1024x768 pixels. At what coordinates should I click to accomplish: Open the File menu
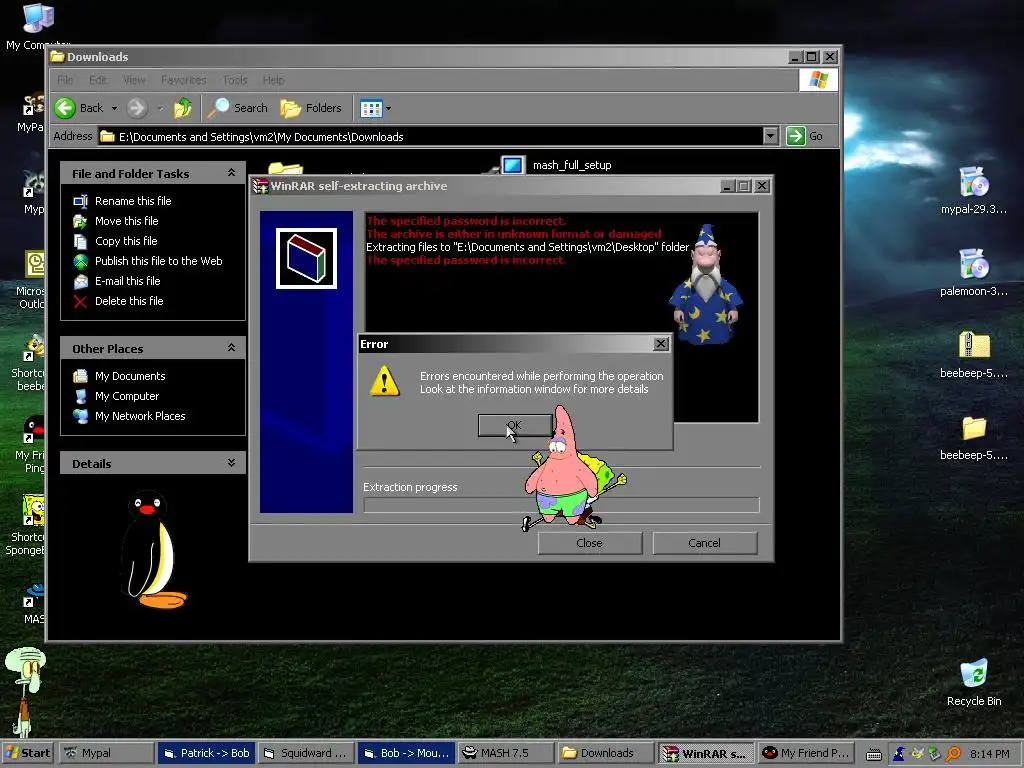pos(65,80)
